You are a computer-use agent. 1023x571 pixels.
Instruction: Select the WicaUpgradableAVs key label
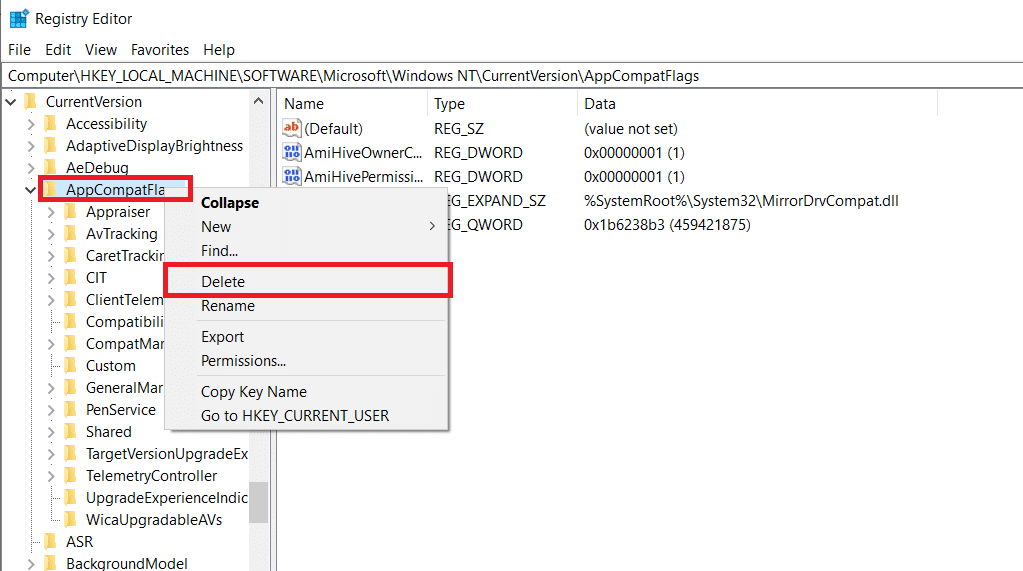click(154, 519)
